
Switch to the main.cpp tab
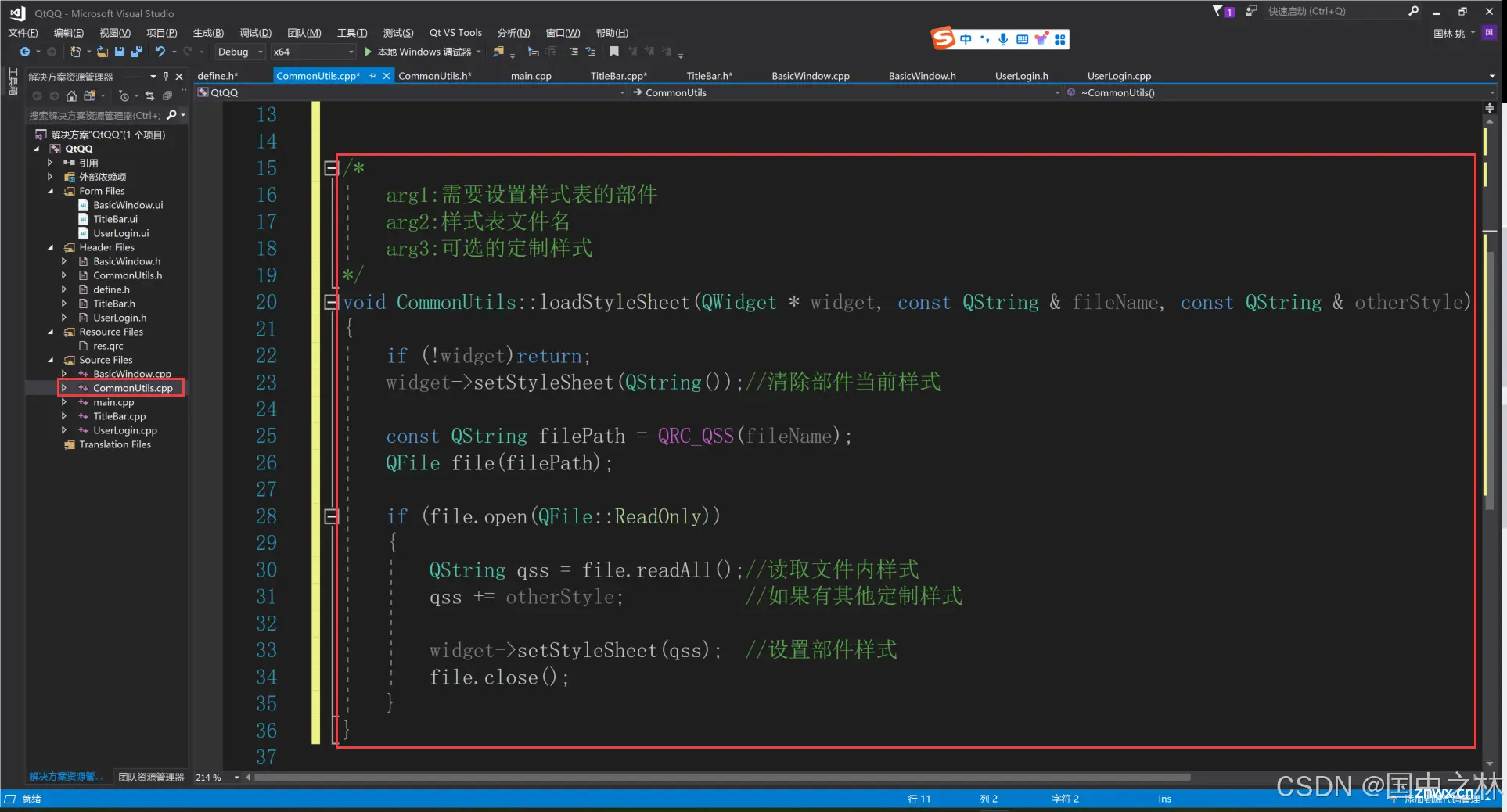tap(531, 76)
